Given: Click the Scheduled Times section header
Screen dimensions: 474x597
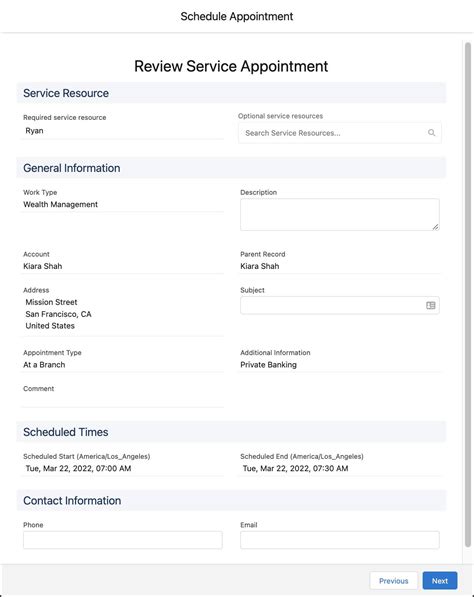Looking at the screenshot, I should point(231,432).
